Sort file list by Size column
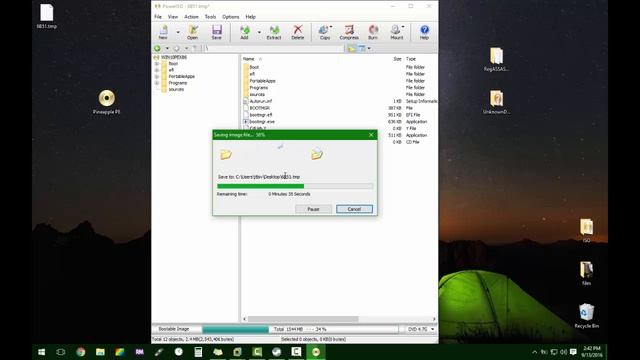Image resolution: width=640 pixels, height=360 pixels. coord(397,59)
